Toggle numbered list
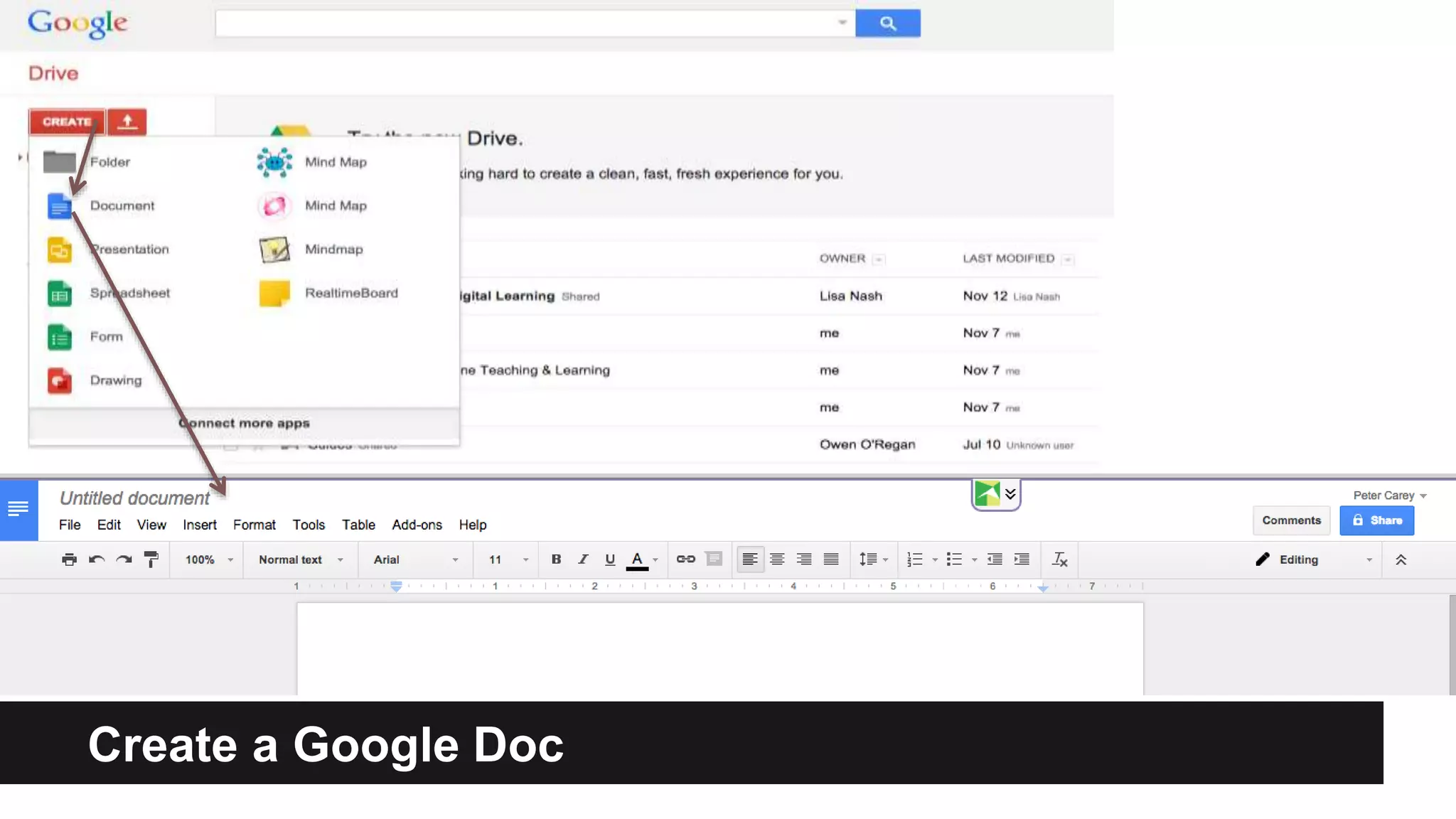1456x819 pixels. pyautogui.click(x=915, y=560)
